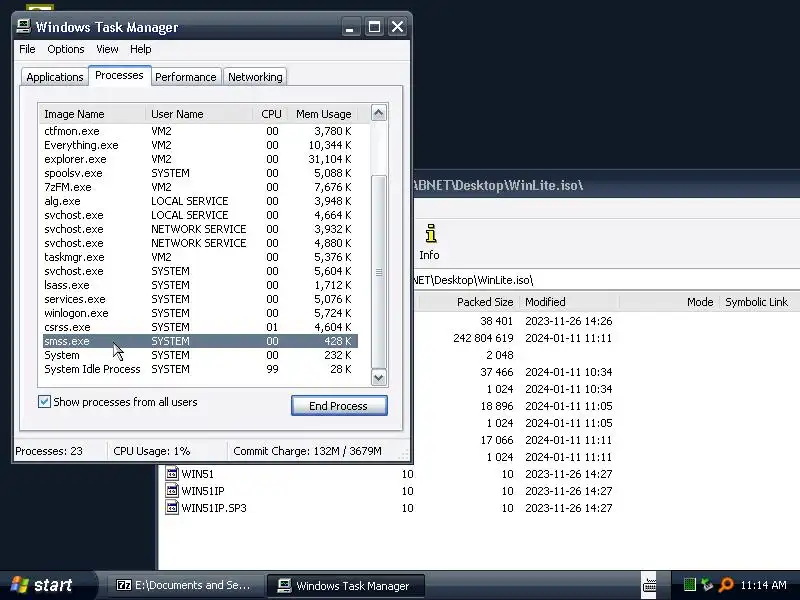Screen dimensions: 800x600
Task: Switch to the Performance tab
Action: coord(186,77)
